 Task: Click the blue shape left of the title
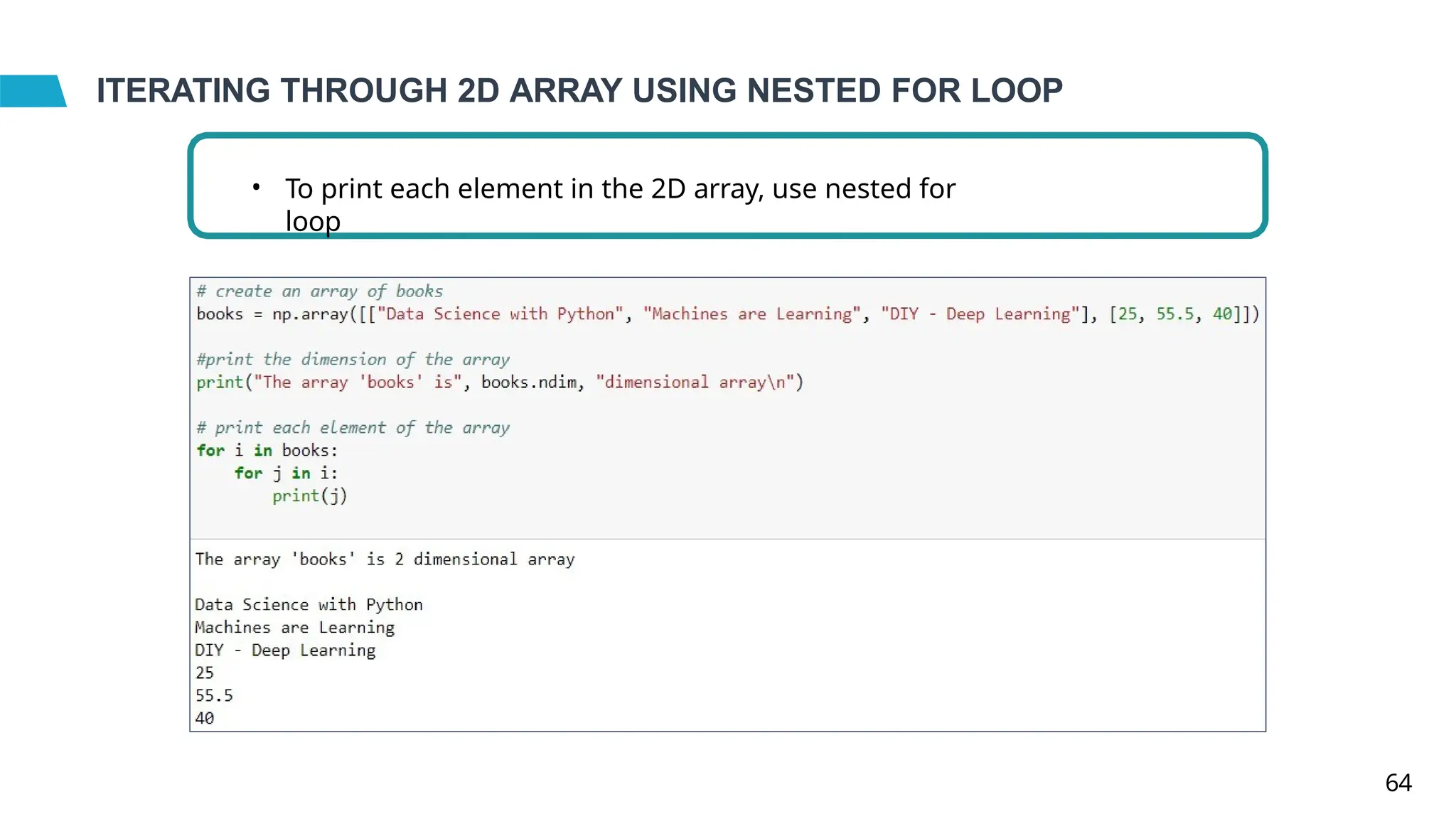pyautogui.click(x=32, y=91)
